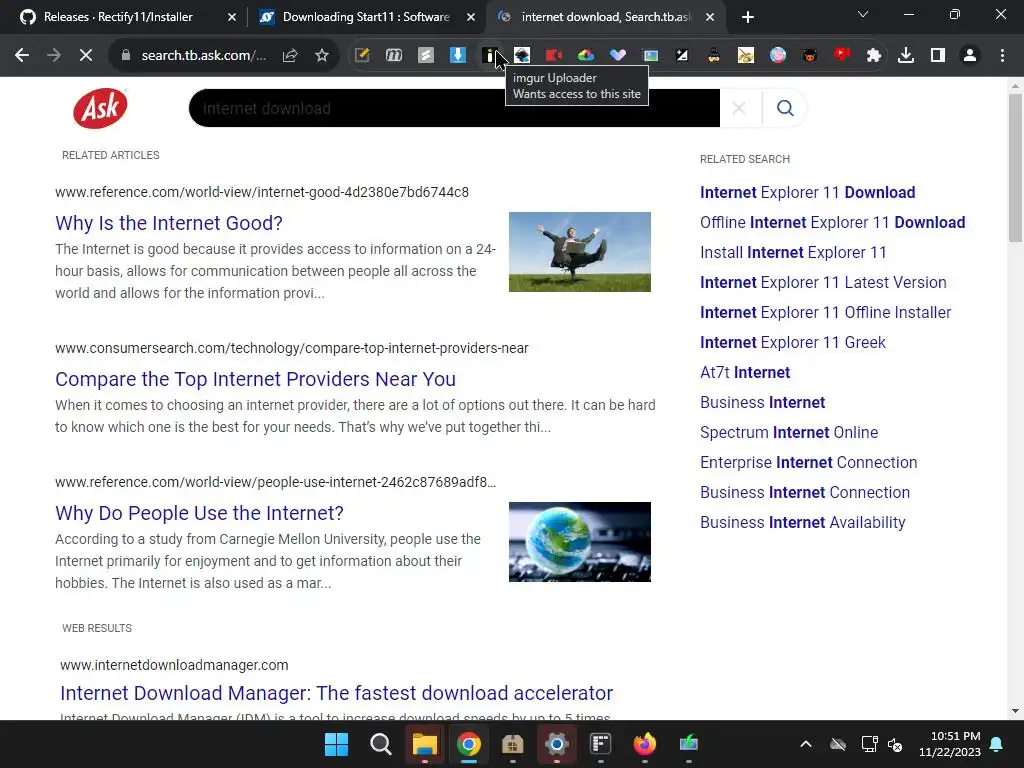Viewport: 1024px width, 768px height.
Task: Search 'Spectrum Internet Online'
Action: [x=789, y=433]
